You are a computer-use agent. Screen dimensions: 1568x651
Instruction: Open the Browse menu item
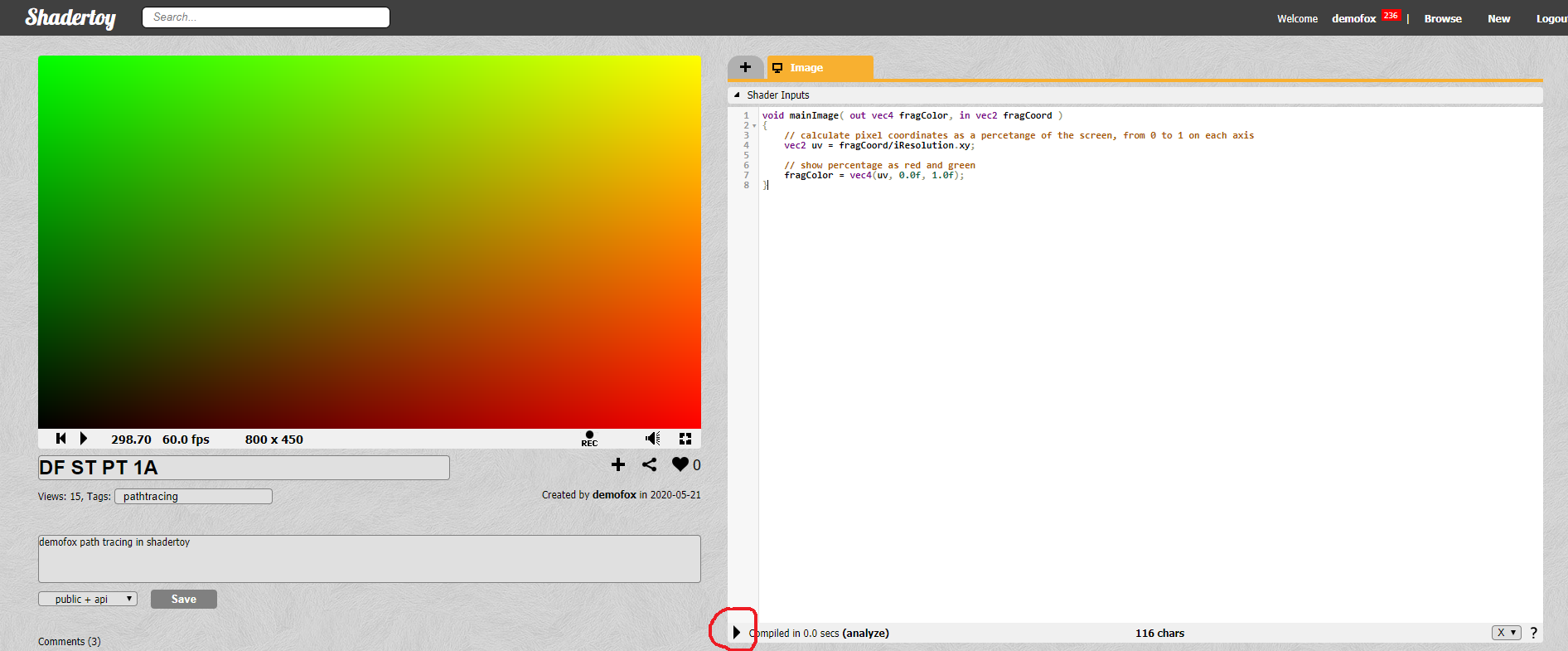[x=1442, y=18]
